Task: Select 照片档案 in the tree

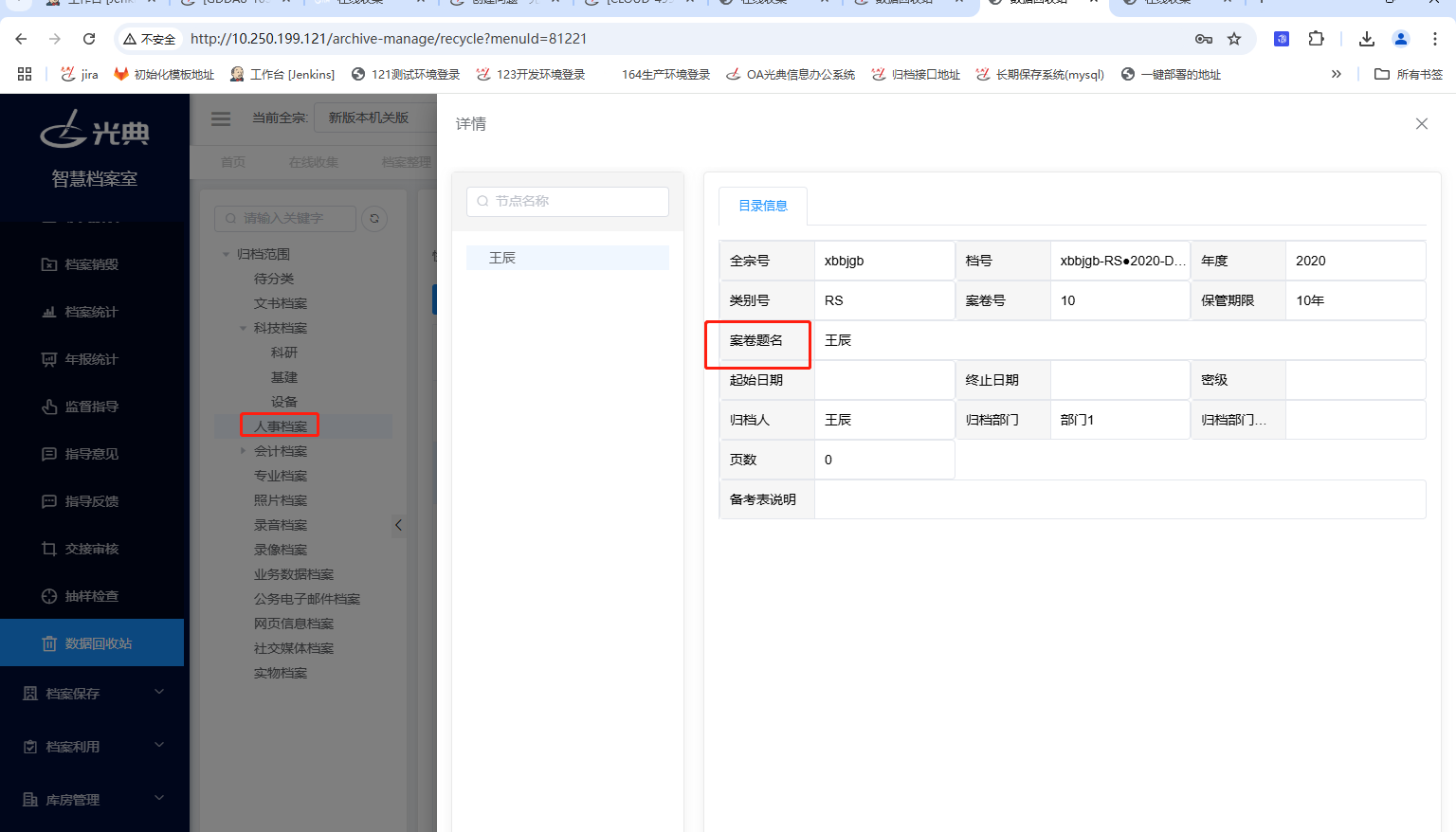Action: [281, 500]
